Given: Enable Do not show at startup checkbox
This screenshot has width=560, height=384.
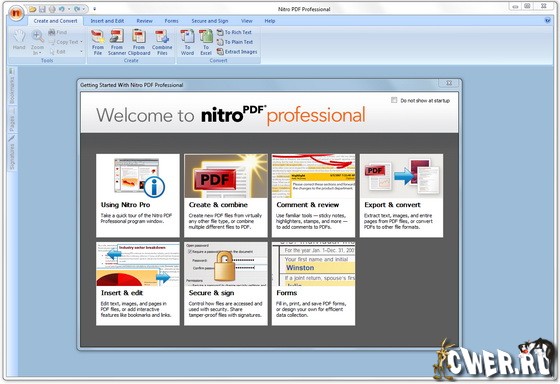Looking at the screenshot, I should 394,100.
